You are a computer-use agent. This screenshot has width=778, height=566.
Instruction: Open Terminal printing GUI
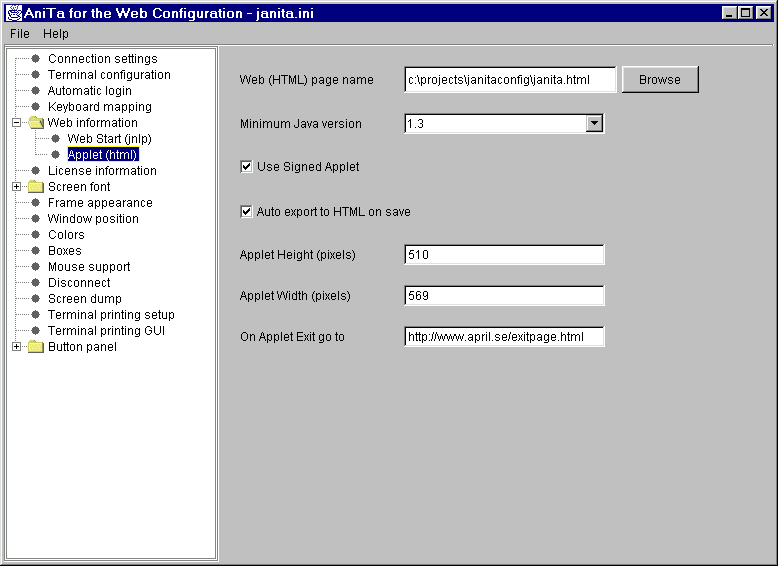[106, 331]
